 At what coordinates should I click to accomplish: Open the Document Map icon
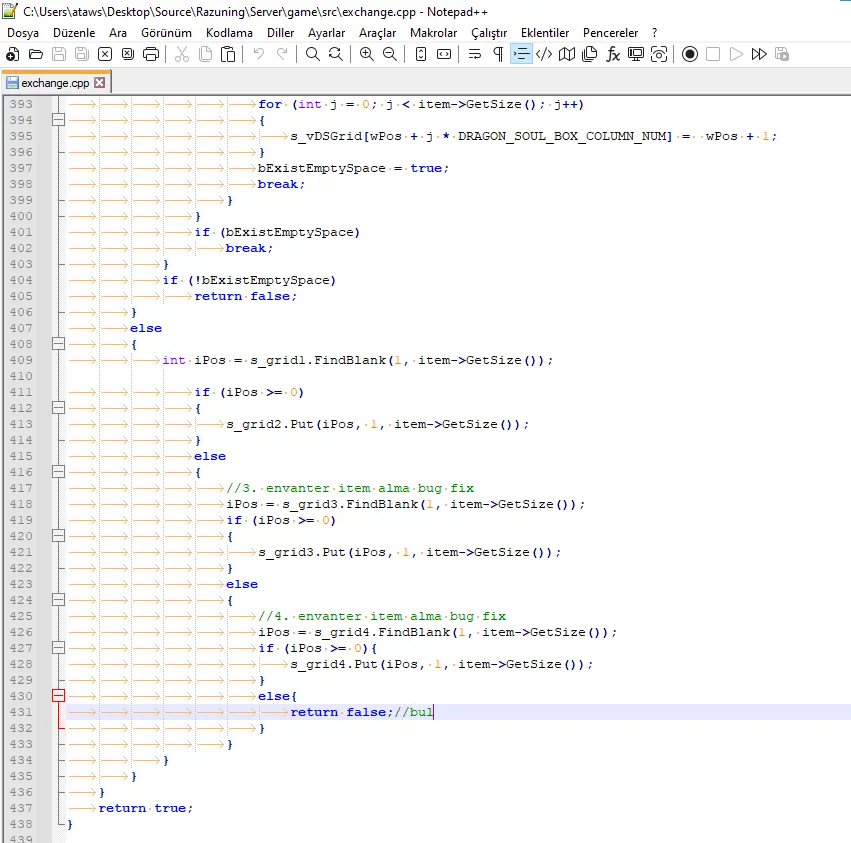point(568,54)
